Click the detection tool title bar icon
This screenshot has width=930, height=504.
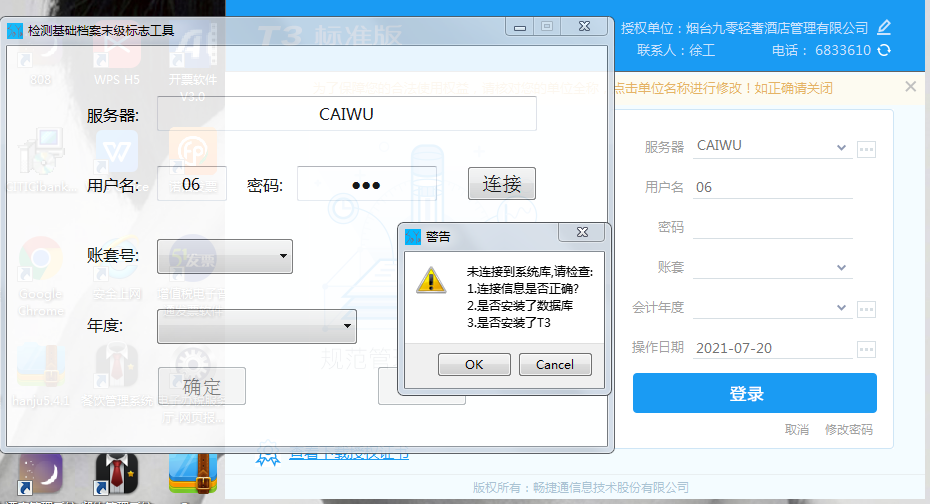pyautogui.click(x=15, y=30)
